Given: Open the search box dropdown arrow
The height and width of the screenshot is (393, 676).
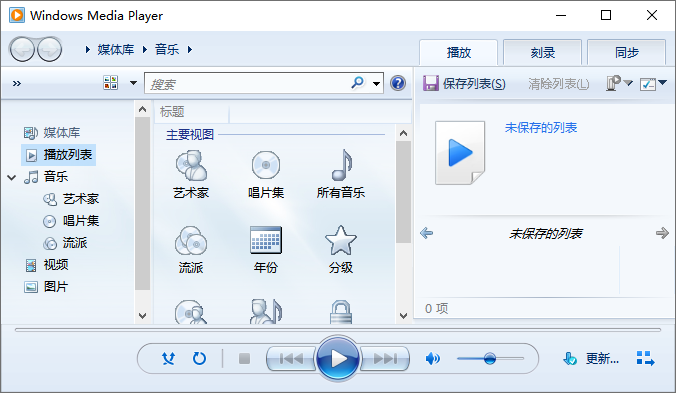Looking at the screenshot, I should tap(376, 84).
